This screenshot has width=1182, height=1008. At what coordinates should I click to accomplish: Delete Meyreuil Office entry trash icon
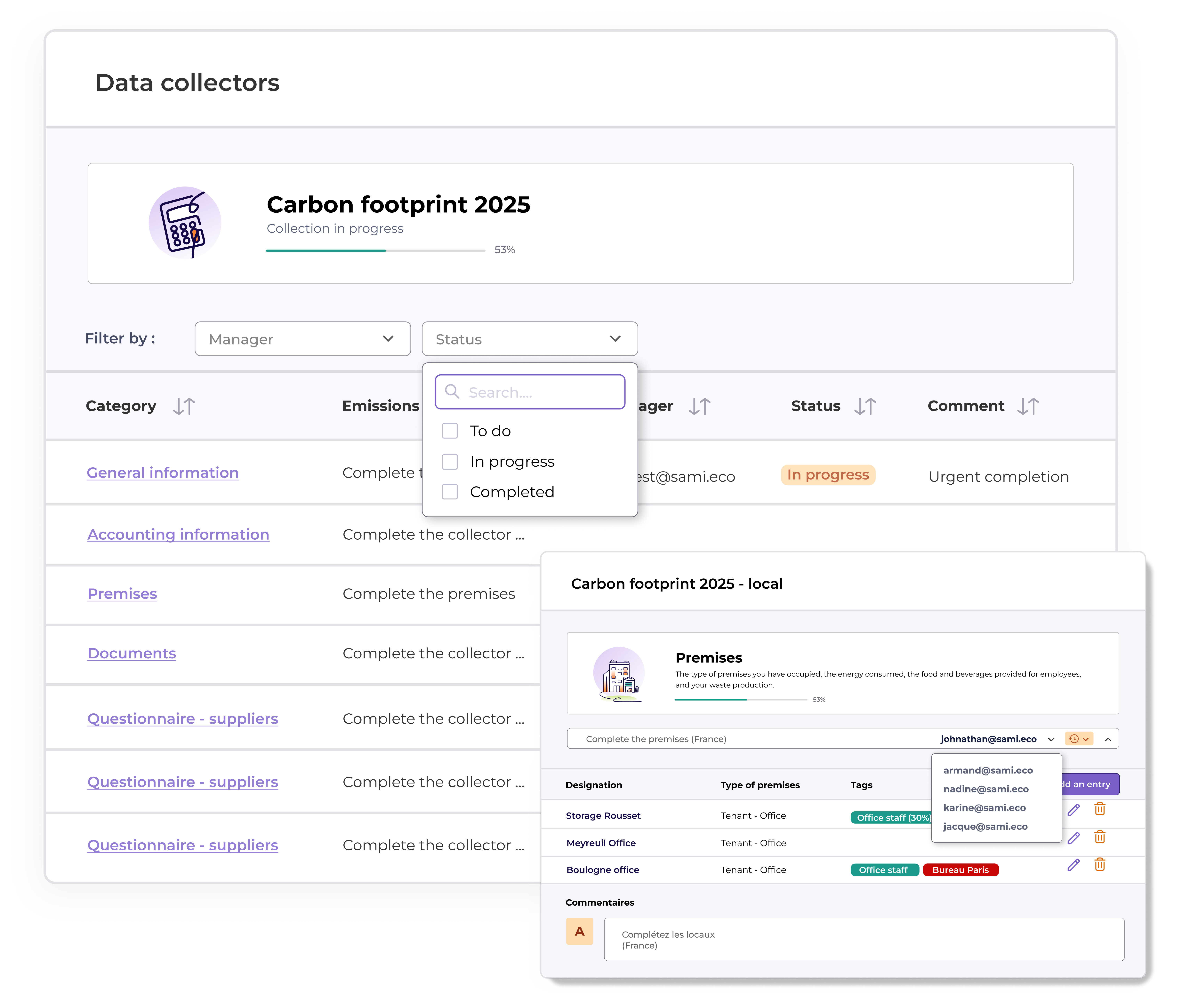(x=1100, y=837)
